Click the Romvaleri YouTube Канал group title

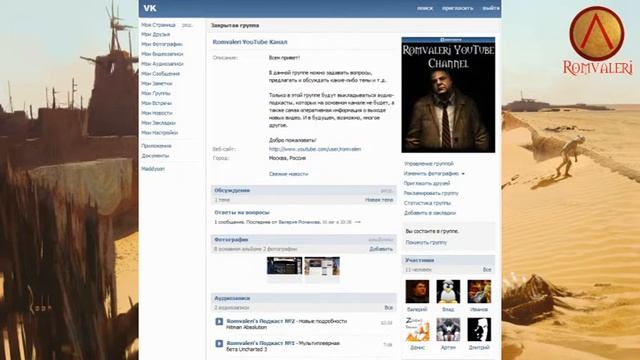(x=250, y=42)
